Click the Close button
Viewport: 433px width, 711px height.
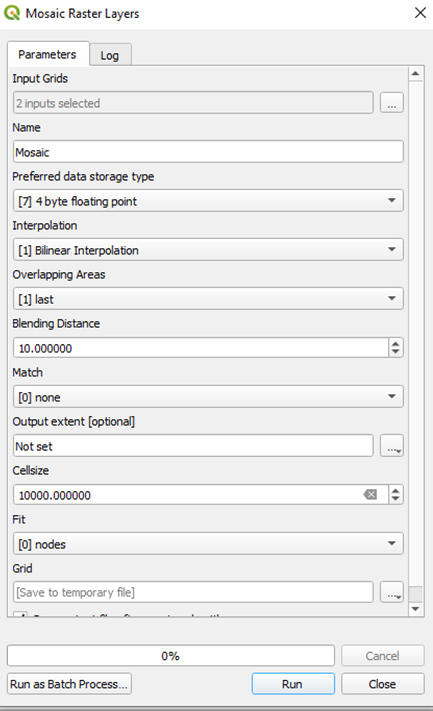(383, 684)
